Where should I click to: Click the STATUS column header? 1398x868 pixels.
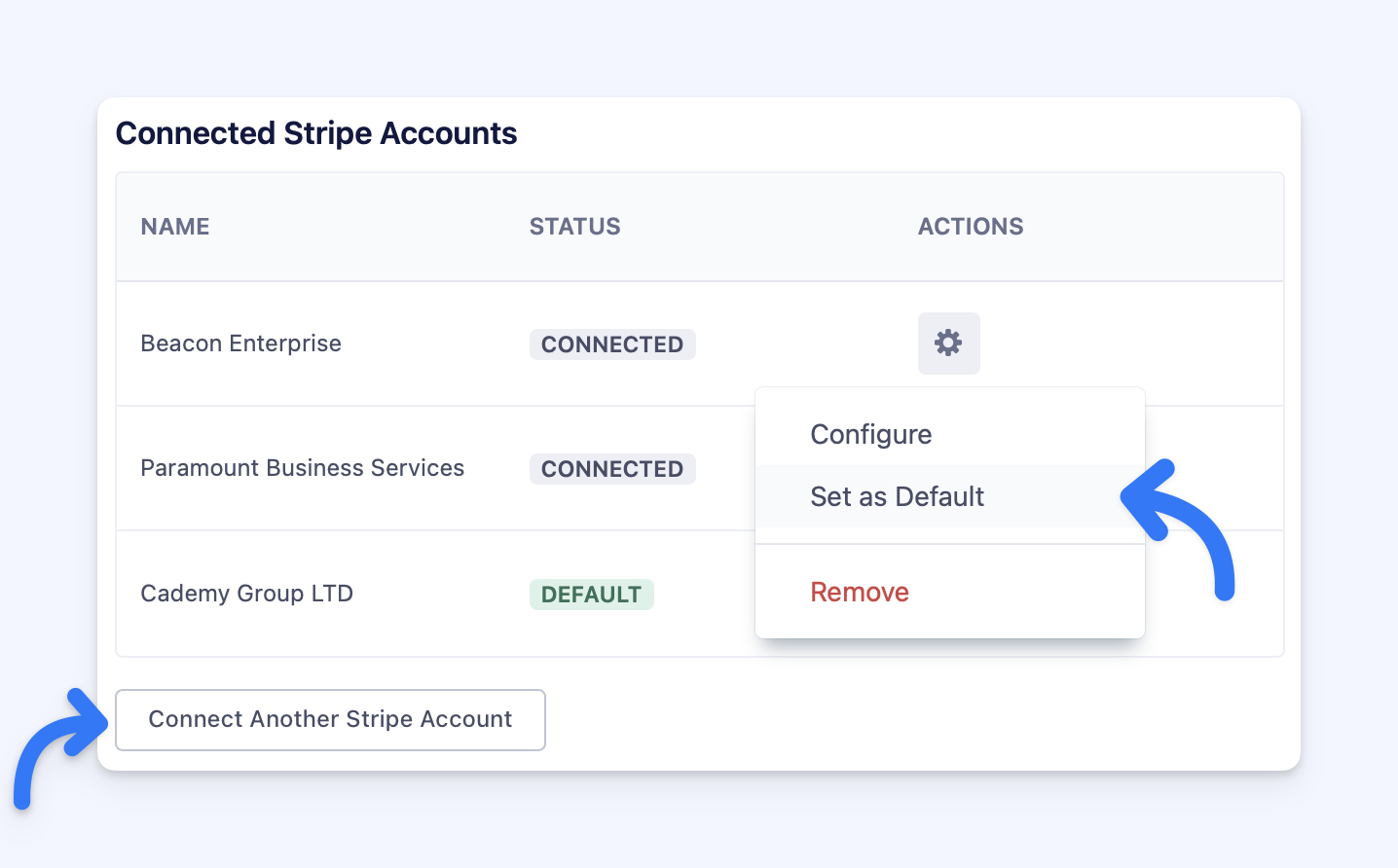574,227
